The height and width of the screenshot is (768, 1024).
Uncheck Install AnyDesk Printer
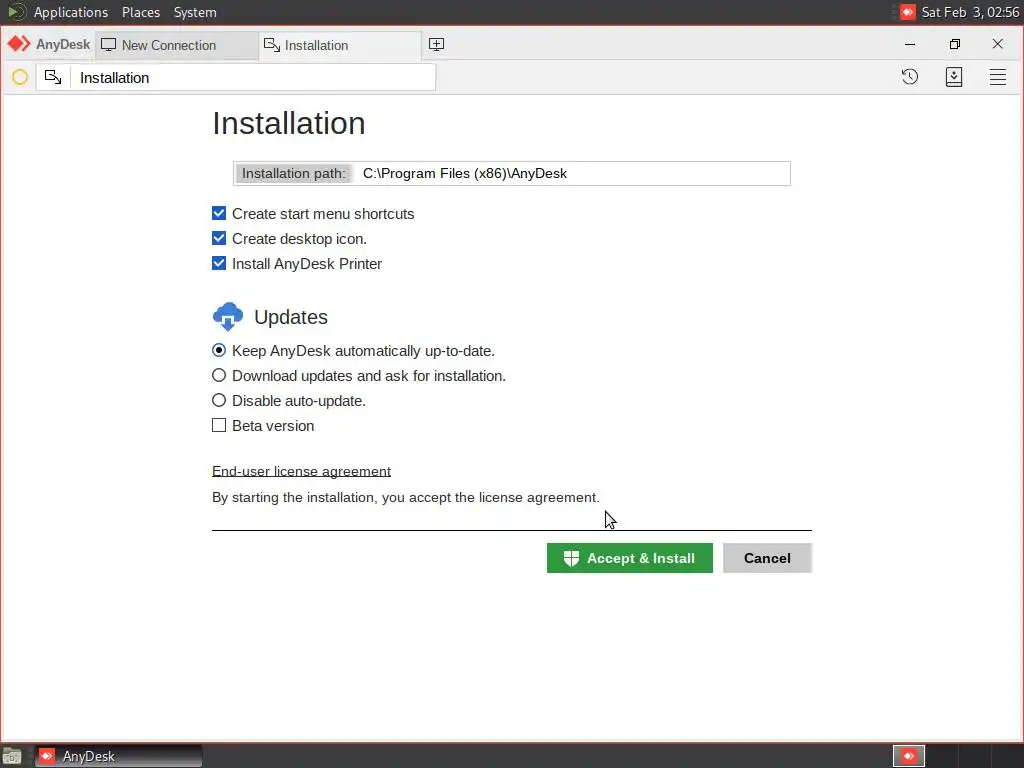click(219, 263)
